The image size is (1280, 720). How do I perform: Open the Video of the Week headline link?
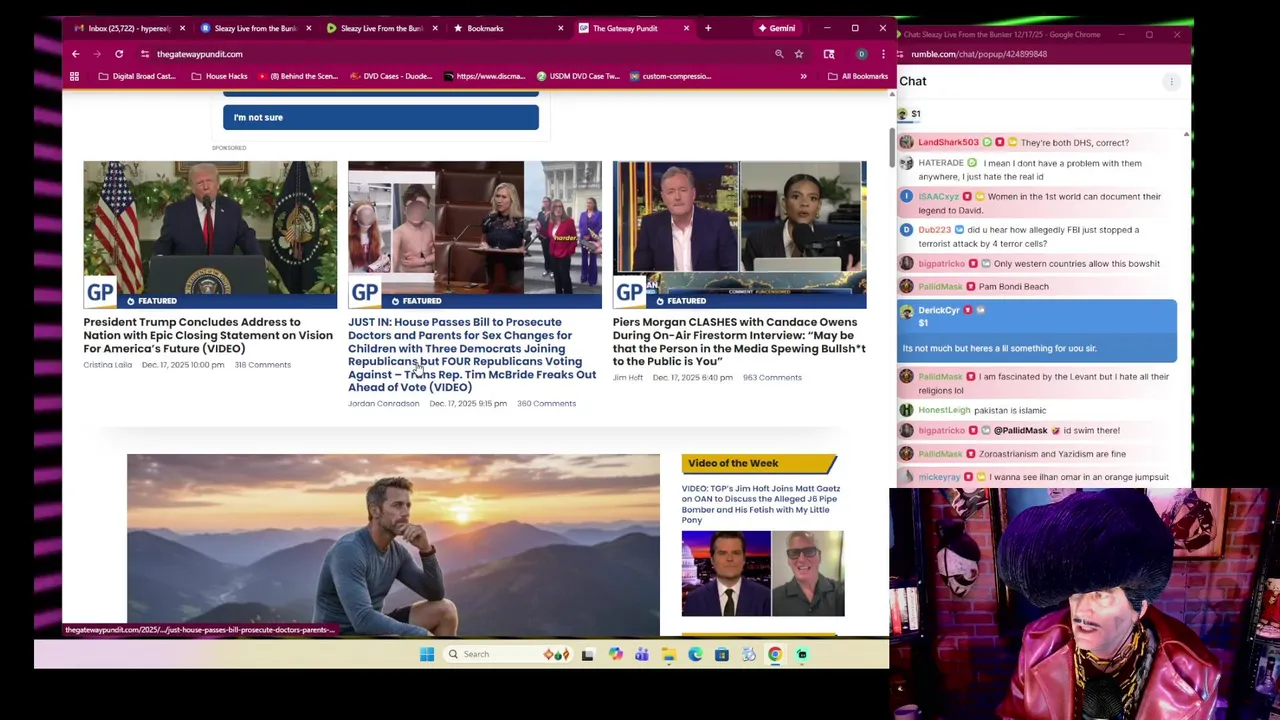coord(761,504)
